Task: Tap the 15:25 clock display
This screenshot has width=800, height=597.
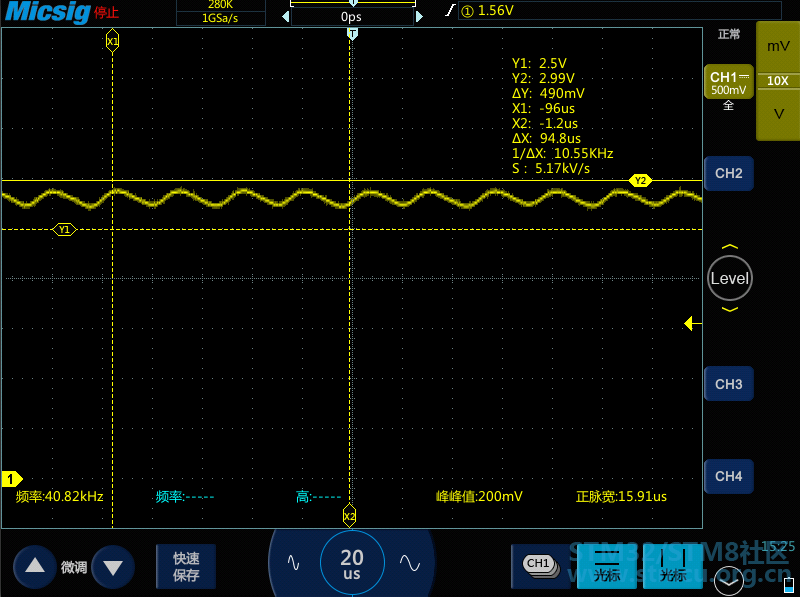Action: tap(779, 546)
